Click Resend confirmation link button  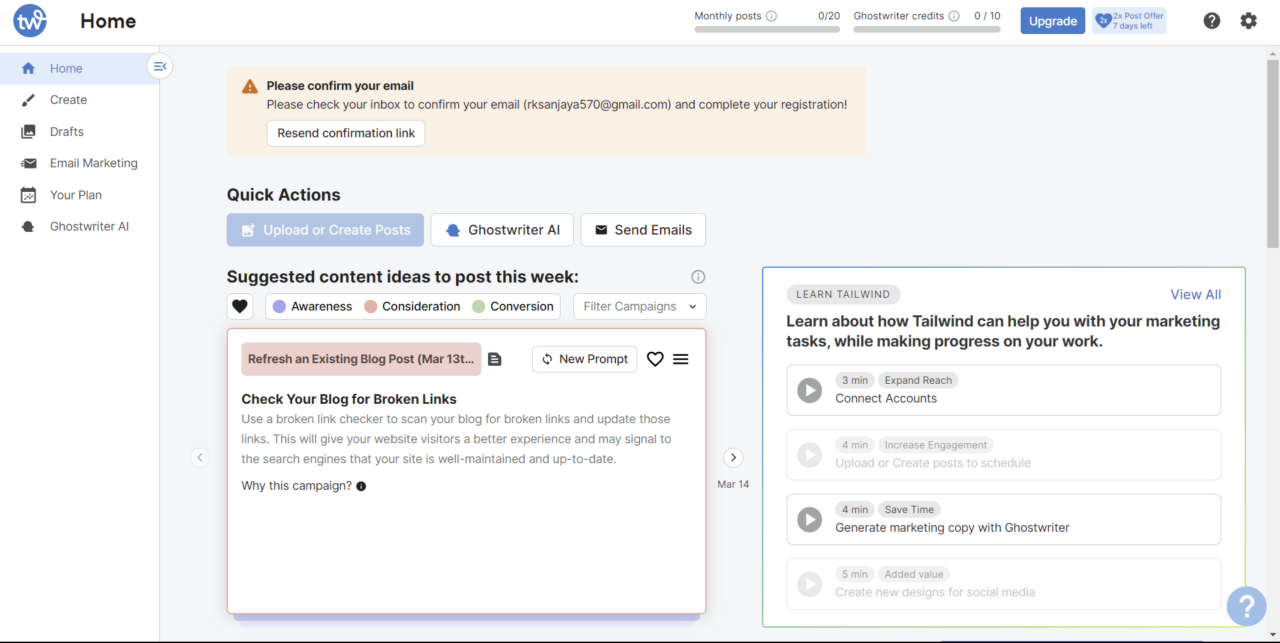345,133
